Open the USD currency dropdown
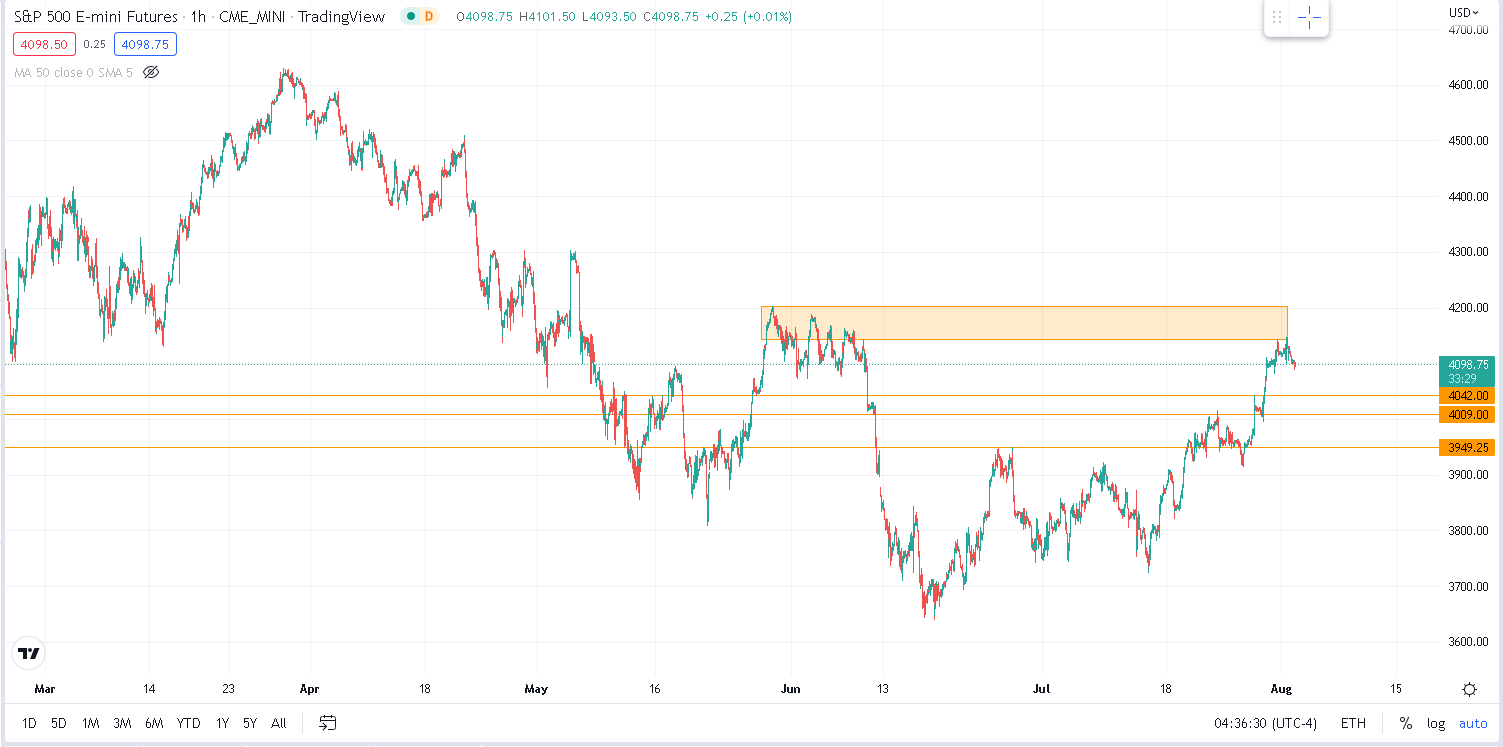The image size is (1503, 747). (1465, 12)
